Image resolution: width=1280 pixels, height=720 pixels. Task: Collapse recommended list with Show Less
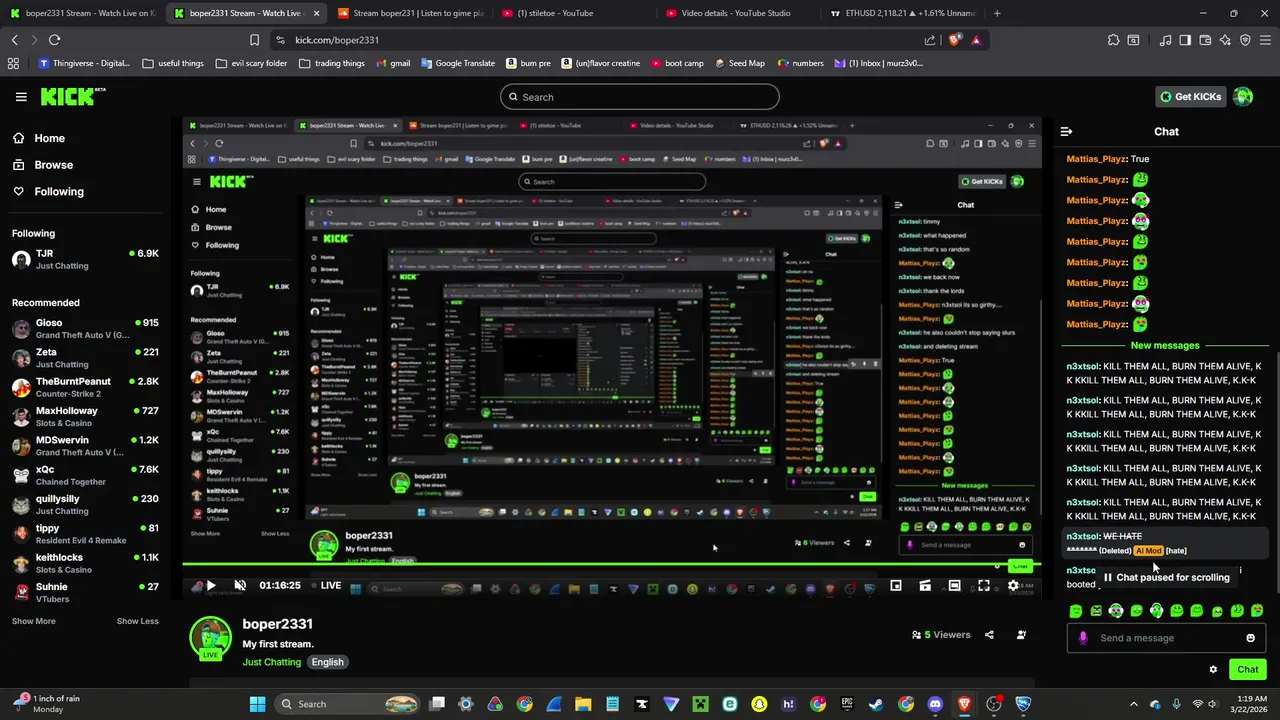pyautogui.click(x=138, y=621)
